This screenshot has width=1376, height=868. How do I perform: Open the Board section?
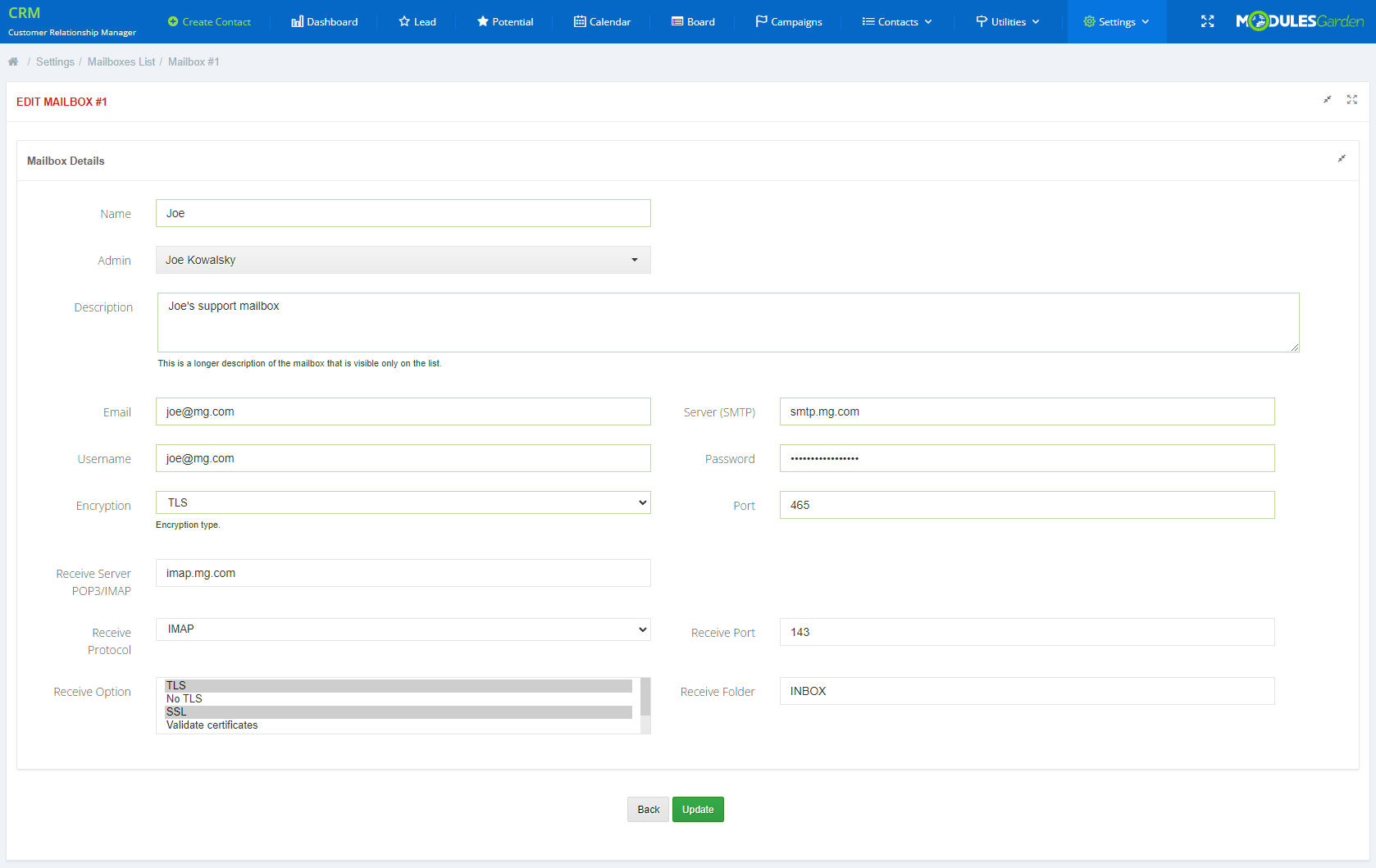tap(693, 21)
